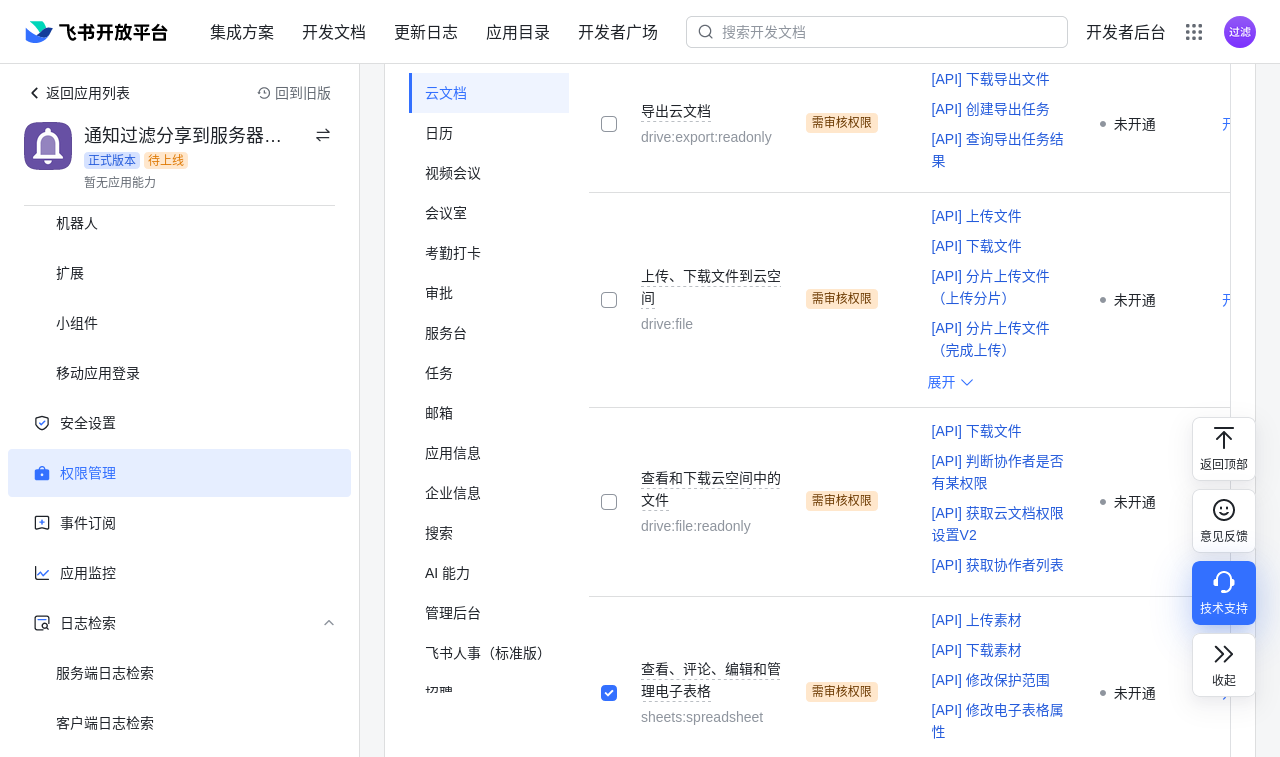This screenshot has width=1280, height=757.
Task: Click the 日志检索 search-log icon
Action: coord(42,623)
